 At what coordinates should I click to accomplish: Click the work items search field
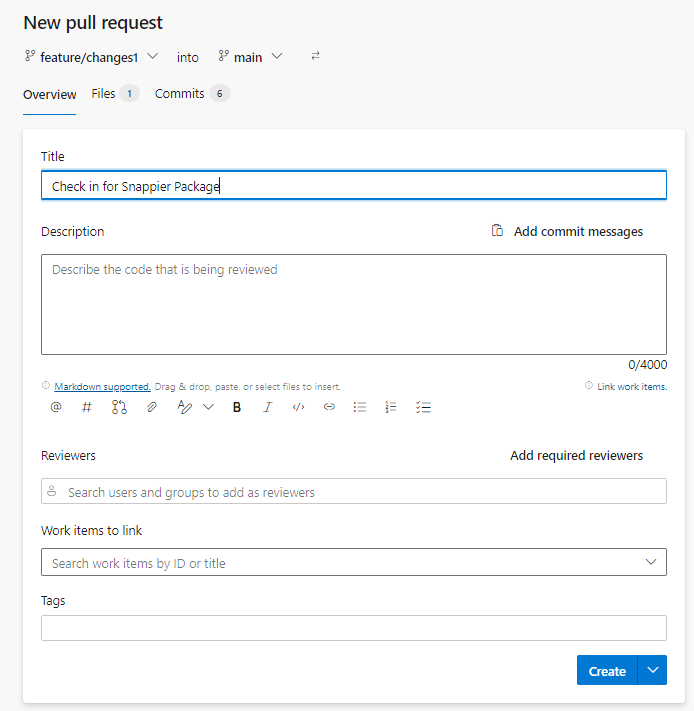(354, 562)
